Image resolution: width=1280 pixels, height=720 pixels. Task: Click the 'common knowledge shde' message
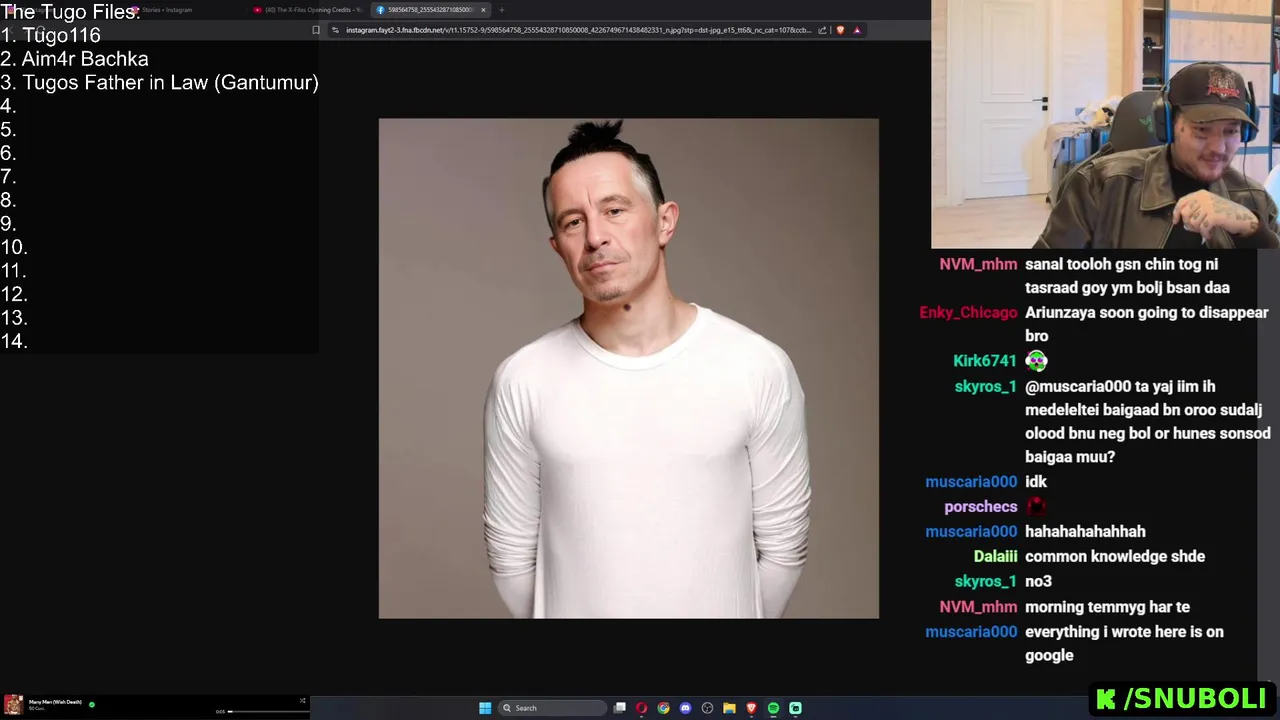pyautogui.click(x=1115, y=557)
